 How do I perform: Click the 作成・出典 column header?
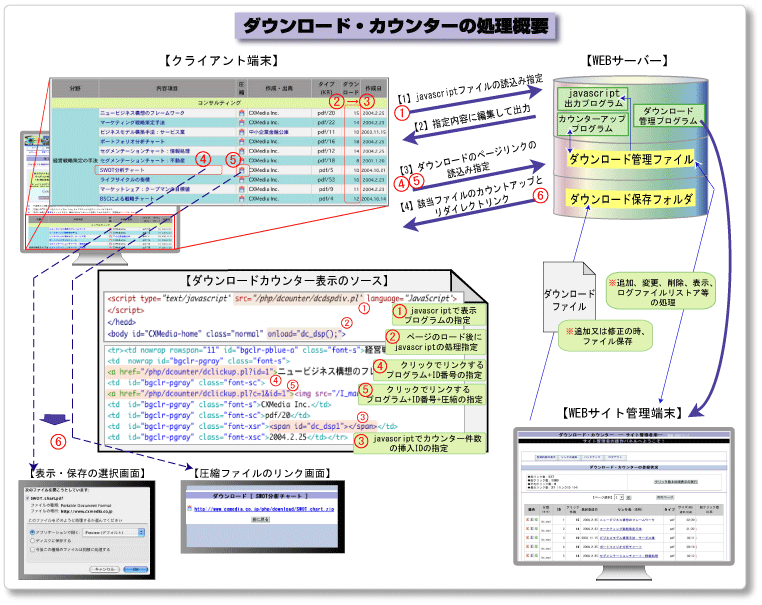279,88
